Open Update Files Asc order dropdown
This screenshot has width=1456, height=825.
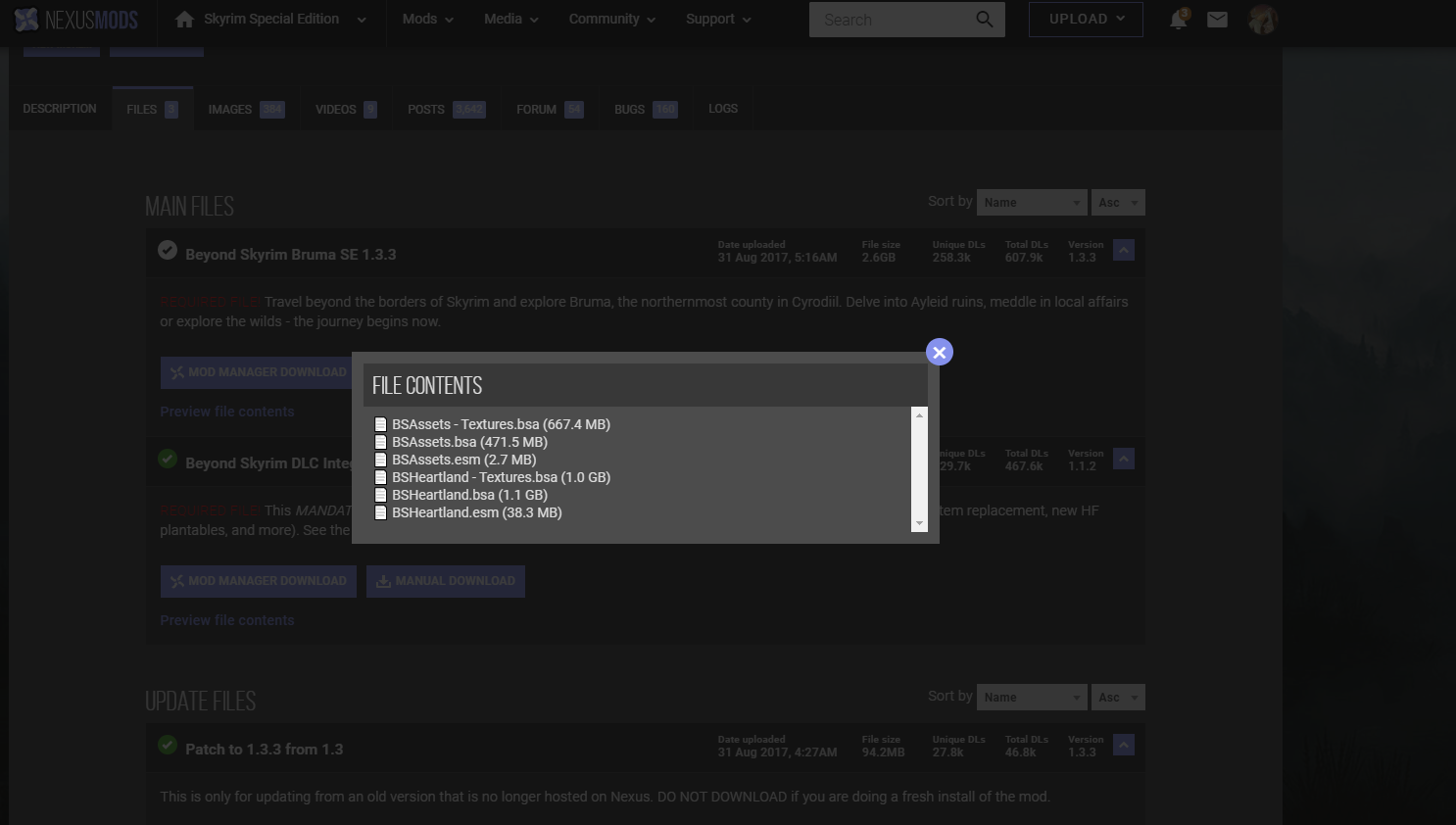[1118, 698]
